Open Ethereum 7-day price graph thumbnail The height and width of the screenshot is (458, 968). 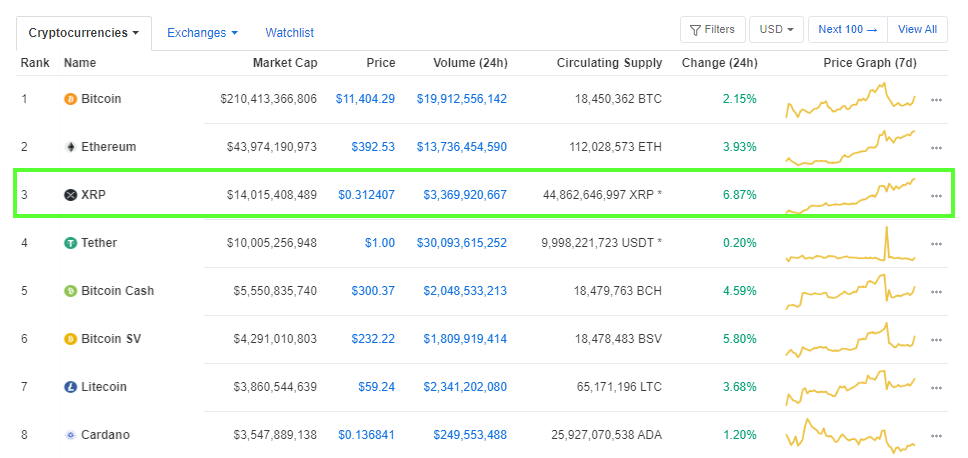pyautogui.click(x=851, y=148)
